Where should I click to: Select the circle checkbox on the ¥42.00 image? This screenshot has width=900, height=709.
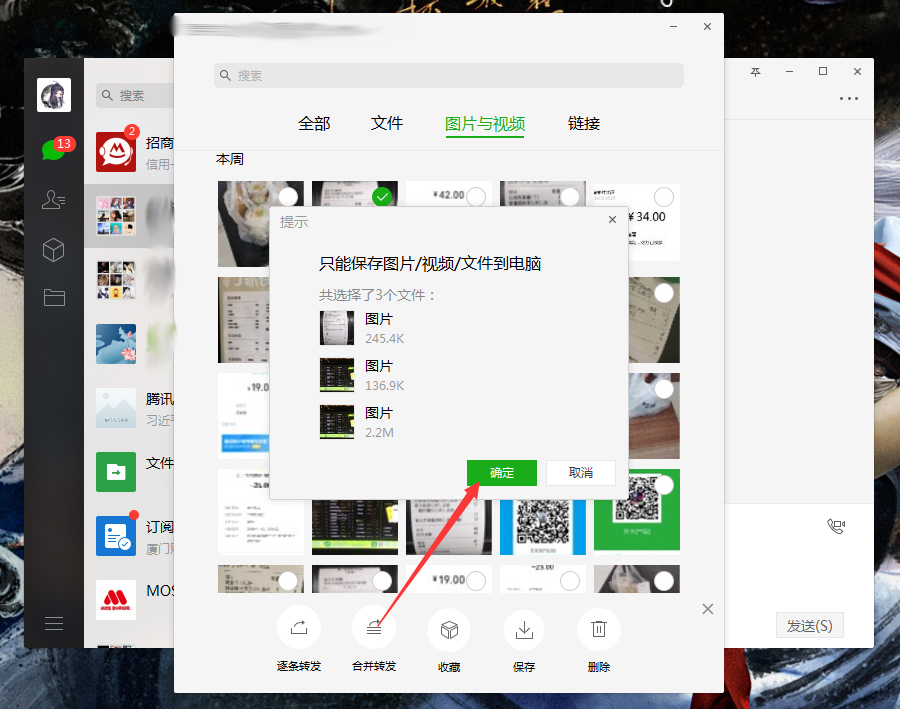click(474, 195)
